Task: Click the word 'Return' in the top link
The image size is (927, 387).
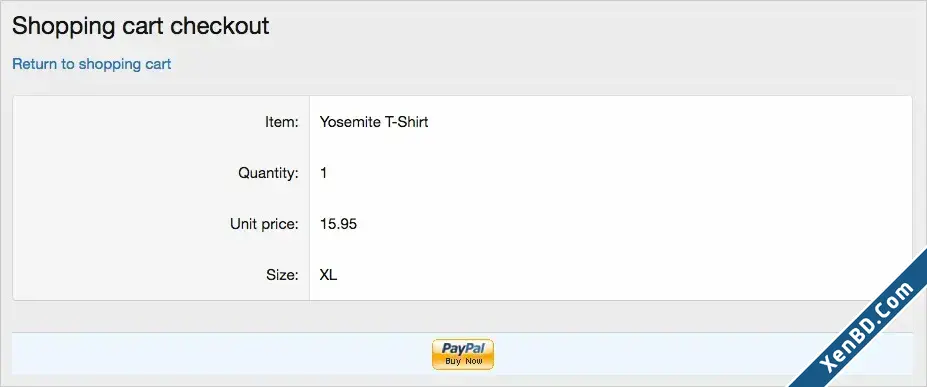Action: pyautogui.click(x=35, y=64)
